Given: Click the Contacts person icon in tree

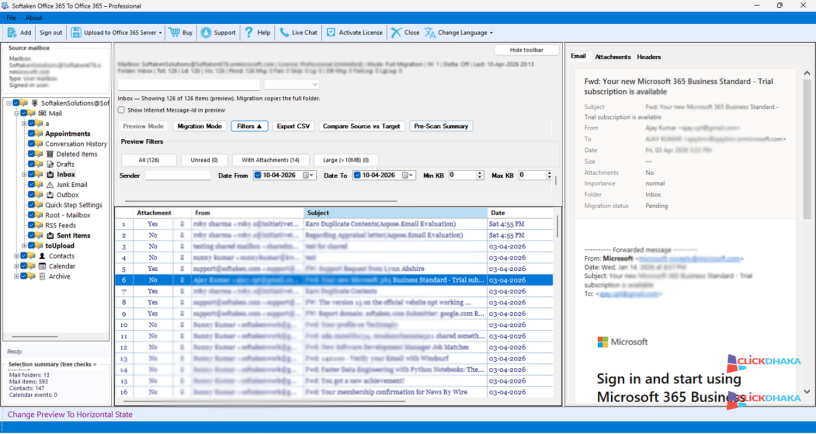Looking at the screenshot, I should pos(42,256).
